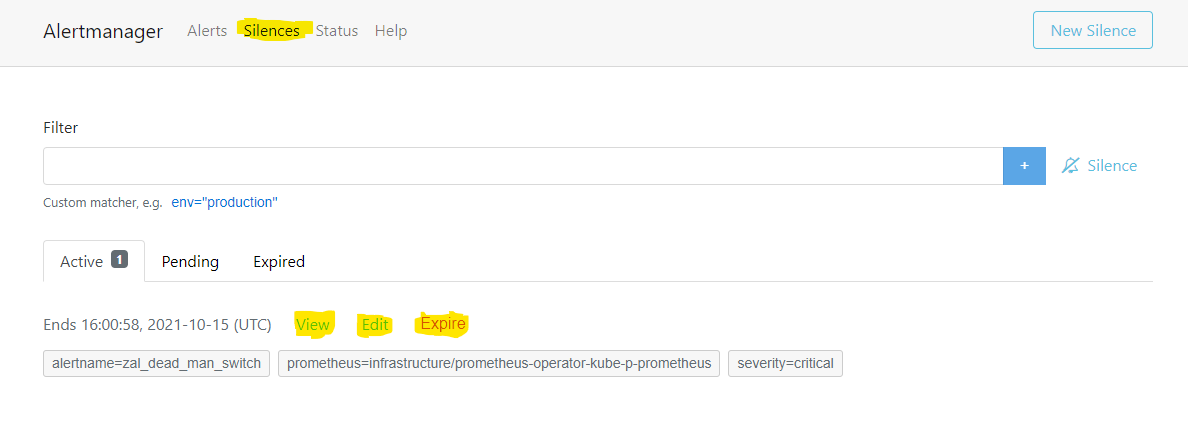Open the Help link in navbar

coord(391,31)
